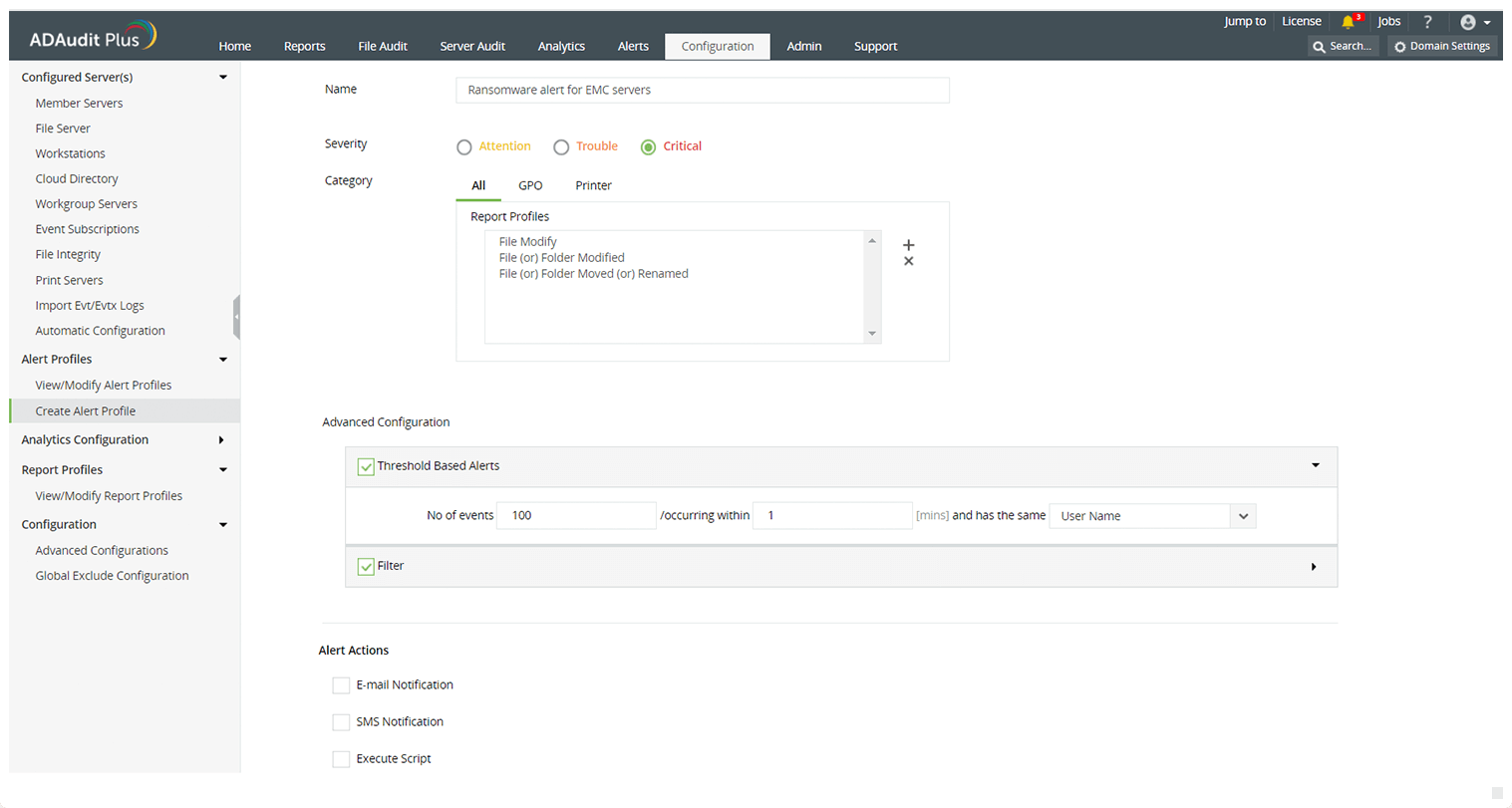Click the No of events field
Screen dimensions: 1512x808
click(576, 516)
